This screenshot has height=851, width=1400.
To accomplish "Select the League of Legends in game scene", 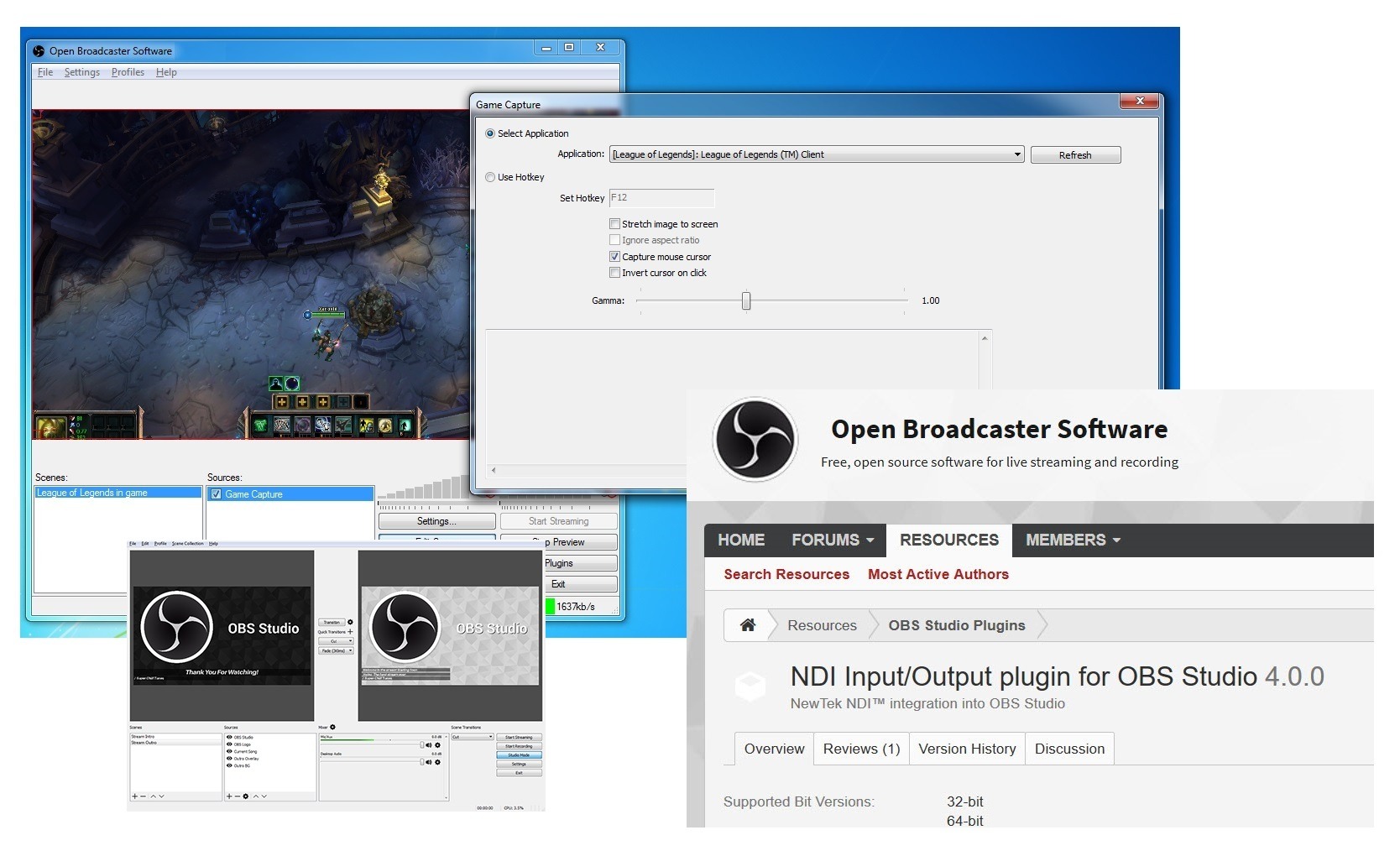I will [118, 493].
